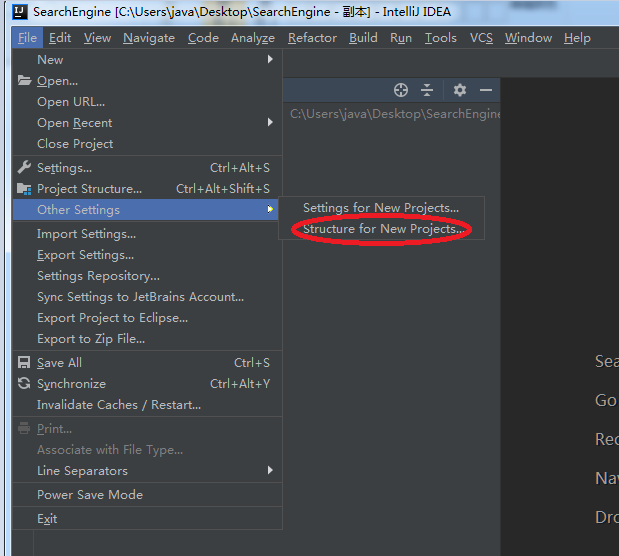Open the Tools menu
The image size is (619, 556).
click(441, 38)
